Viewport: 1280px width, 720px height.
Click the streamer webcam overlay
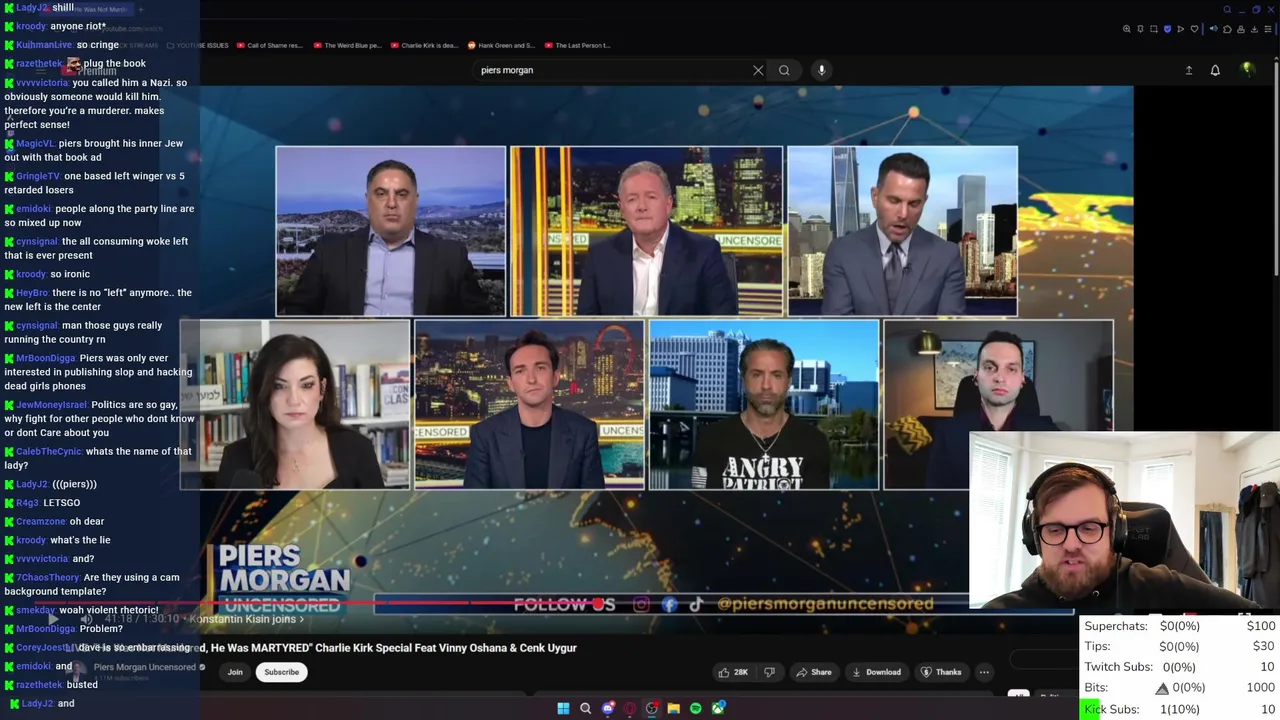1124,520
